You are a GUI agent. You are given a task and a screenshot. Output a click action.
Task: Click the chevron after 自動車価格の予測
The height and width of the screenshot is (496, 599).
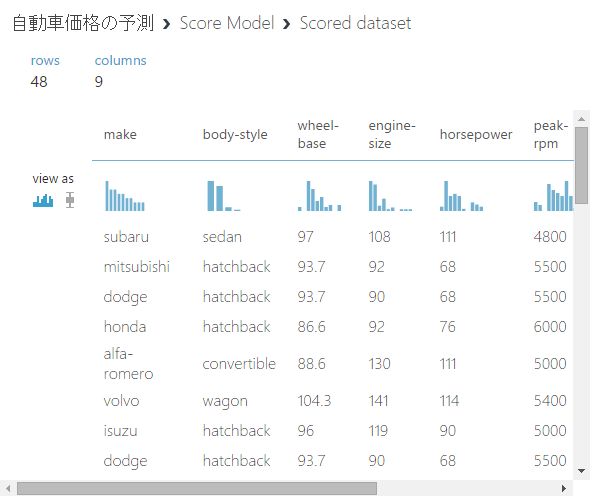(x=166, y=24)
